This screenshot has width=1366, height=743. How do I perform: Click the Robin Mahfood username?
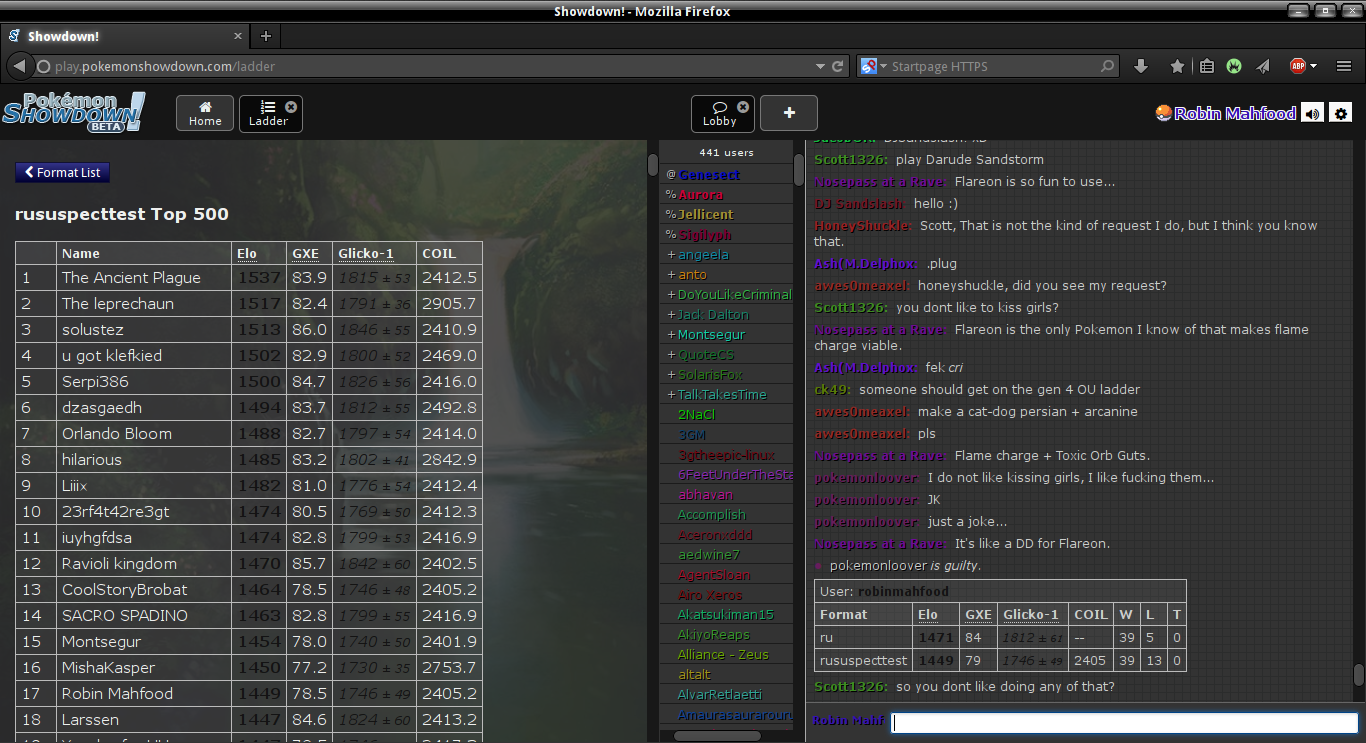tap(1234, 113)
